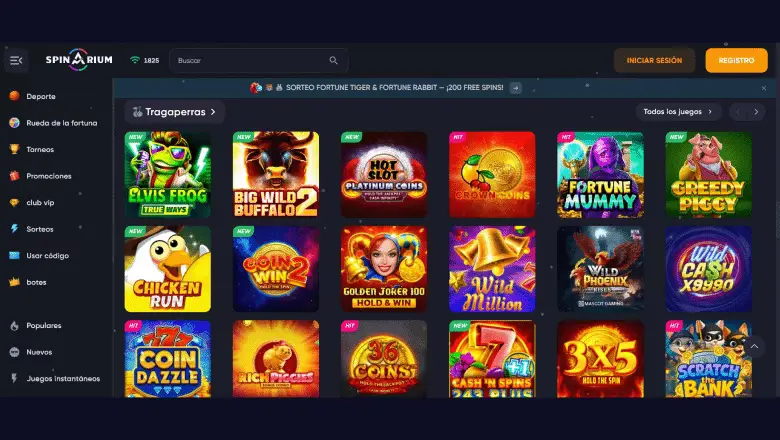Open the 36 Coins game

pyautogui.click(x=384, y=359)
